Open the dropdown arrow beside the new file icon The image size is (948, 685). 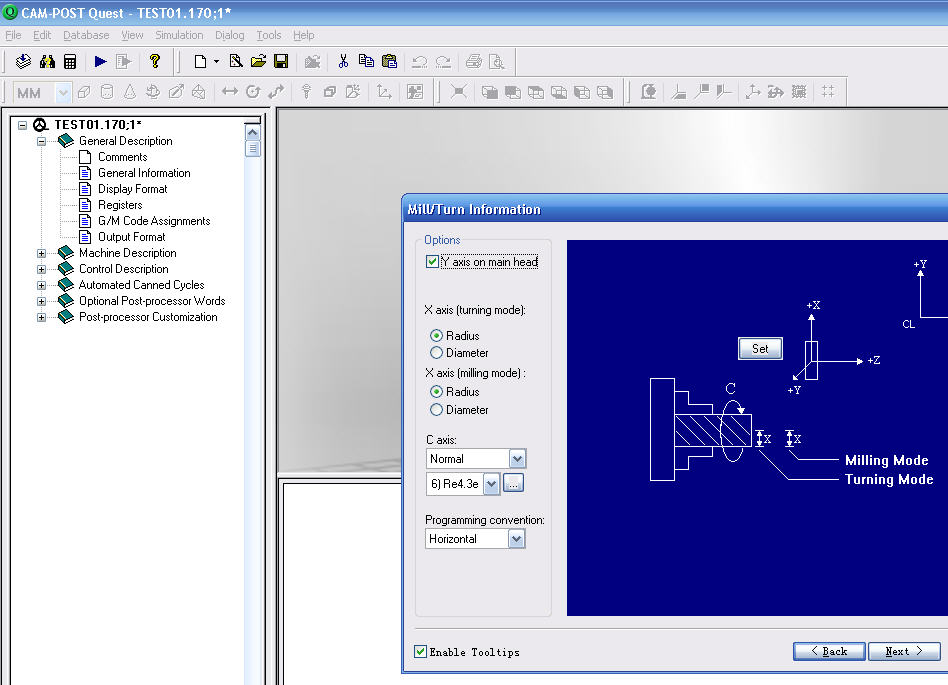(216, 61)
